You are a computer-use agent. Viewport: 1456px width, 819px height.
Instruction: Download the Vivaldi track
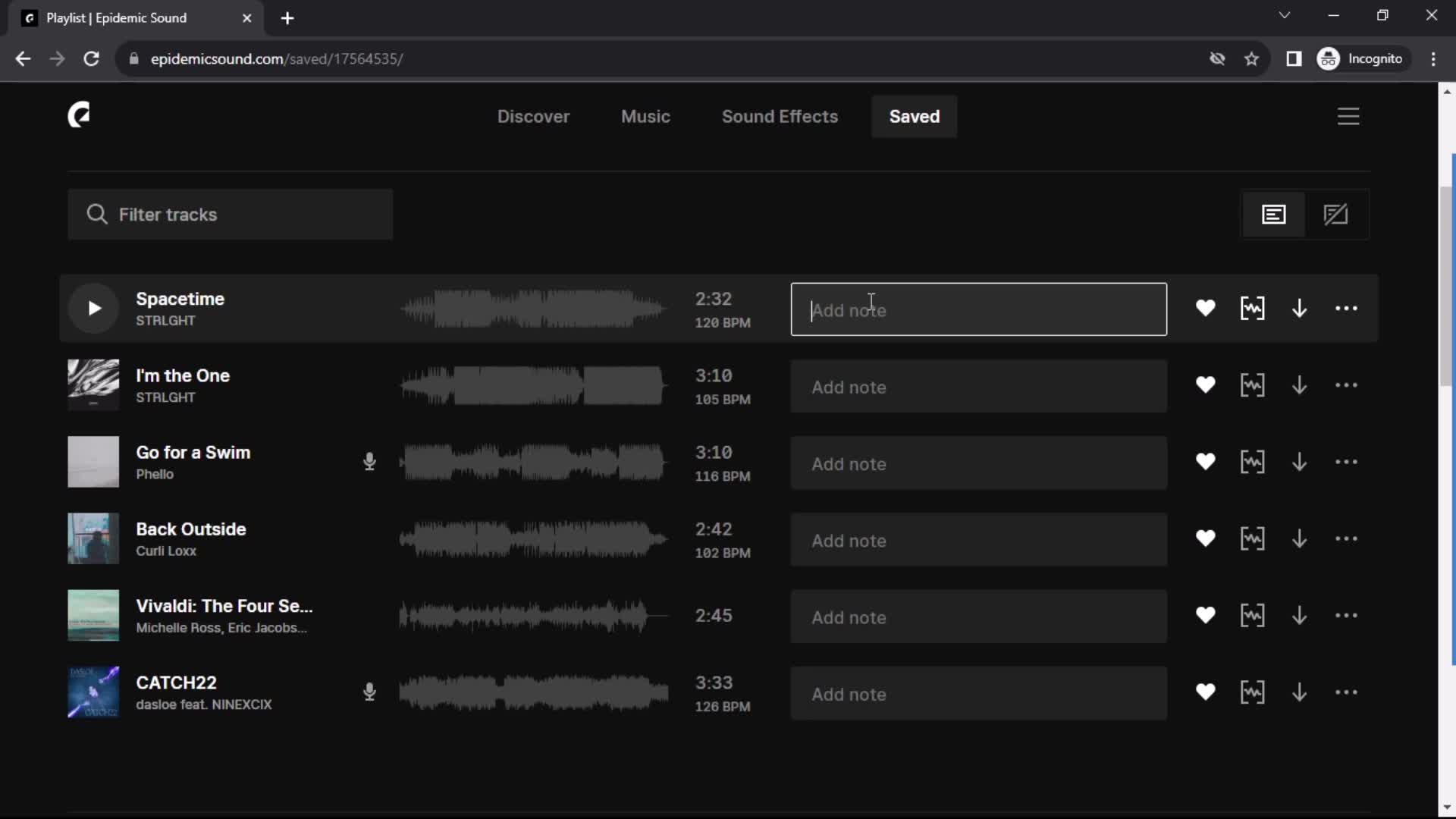click(1299, 615)
